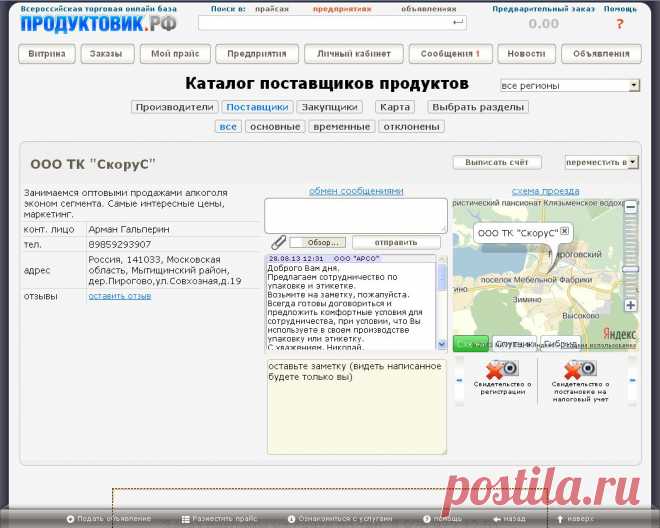Screen dimensions: 660x528
Task: Click the отправить button
Action: [396, 243]
